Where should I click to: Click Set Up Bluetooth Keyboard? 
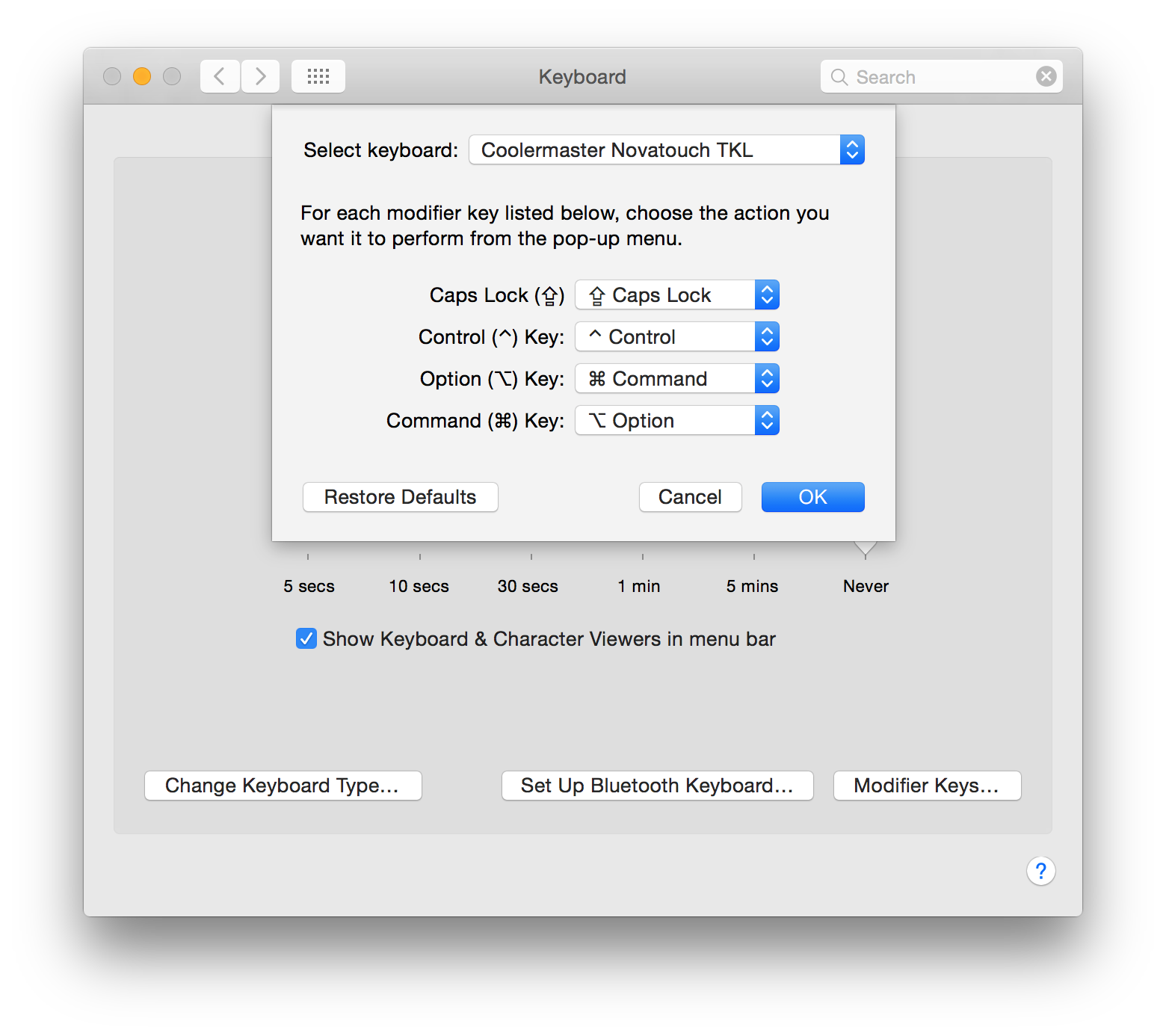(656, 785)
